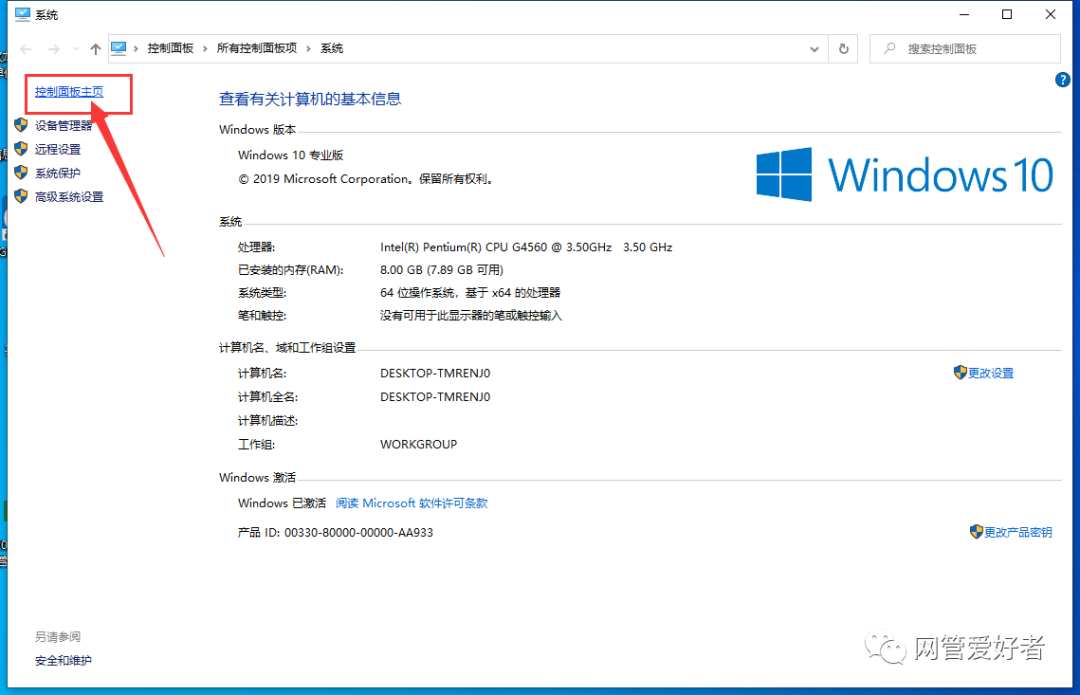Click the shield icon beside 远程设置
This screenshot has height=695, width=1080.
[21, 149]
